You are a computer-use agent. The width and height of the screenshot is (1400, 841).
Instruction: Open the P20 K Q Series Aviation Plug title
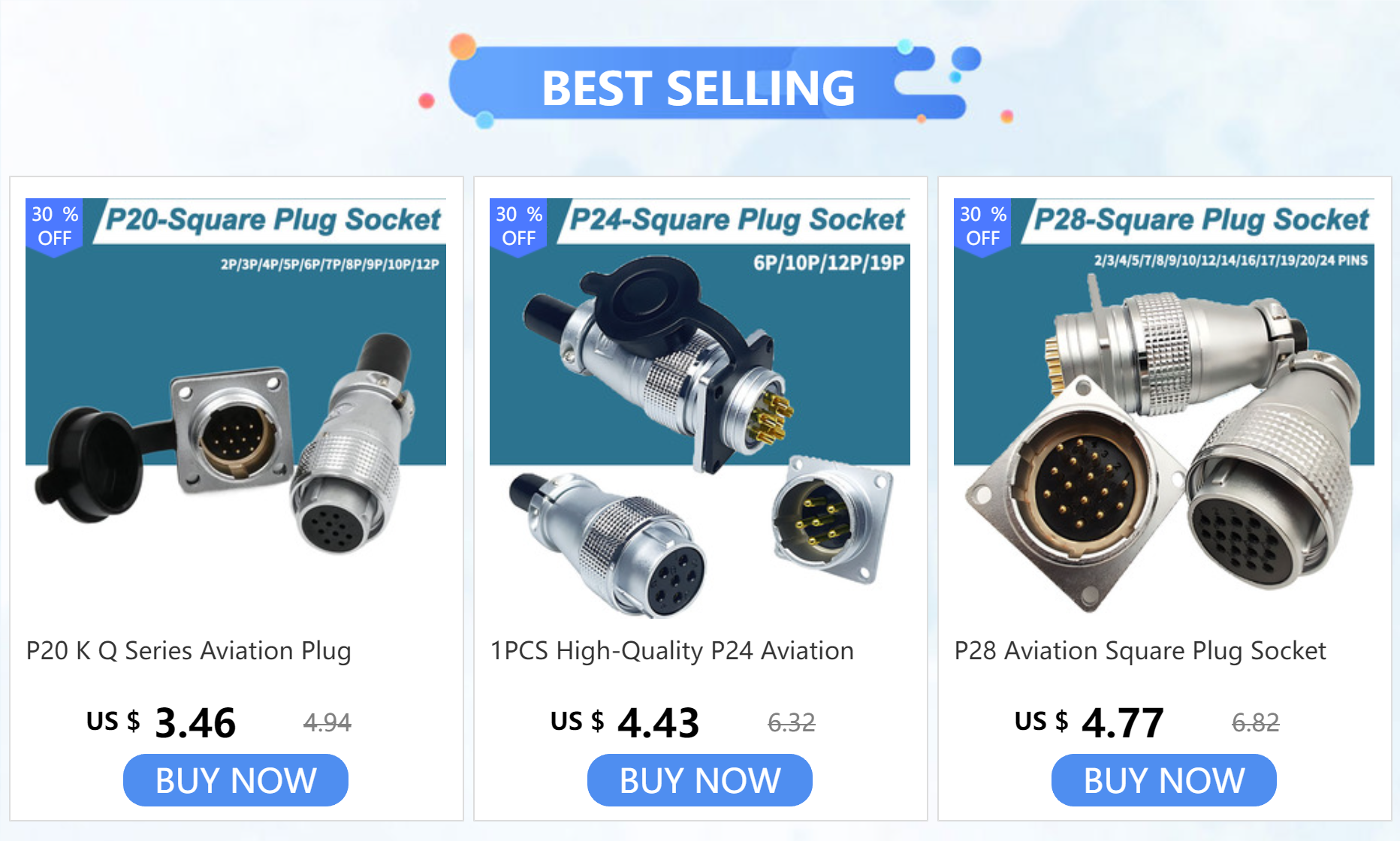click(189, 650)
